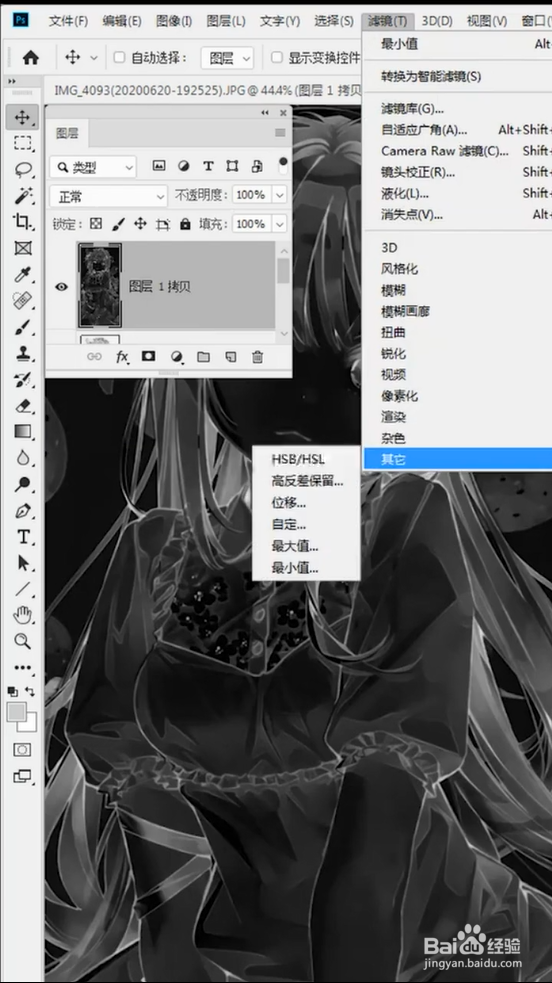Toggle shape layer filter icon
Image resolution: width=552 pixels, height=983 pixels.
coord(232,166)
